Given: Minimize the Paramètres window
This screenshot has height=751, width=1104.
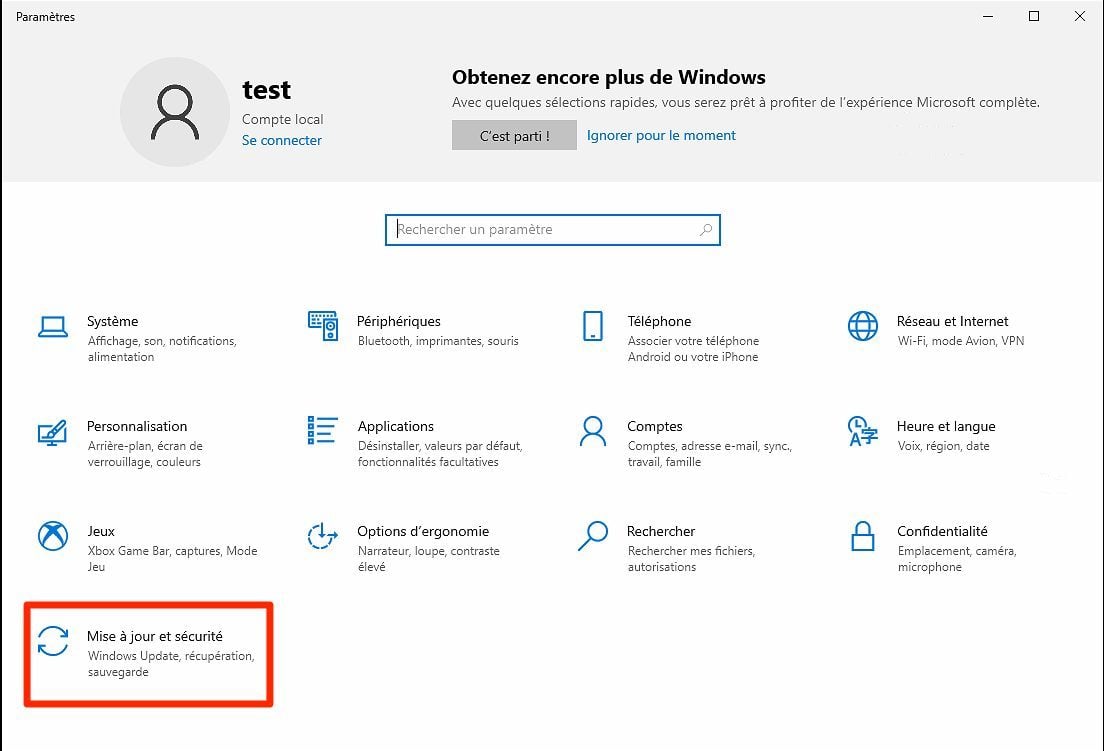Looking at the screenshot, I should click(x=988, y=16).
